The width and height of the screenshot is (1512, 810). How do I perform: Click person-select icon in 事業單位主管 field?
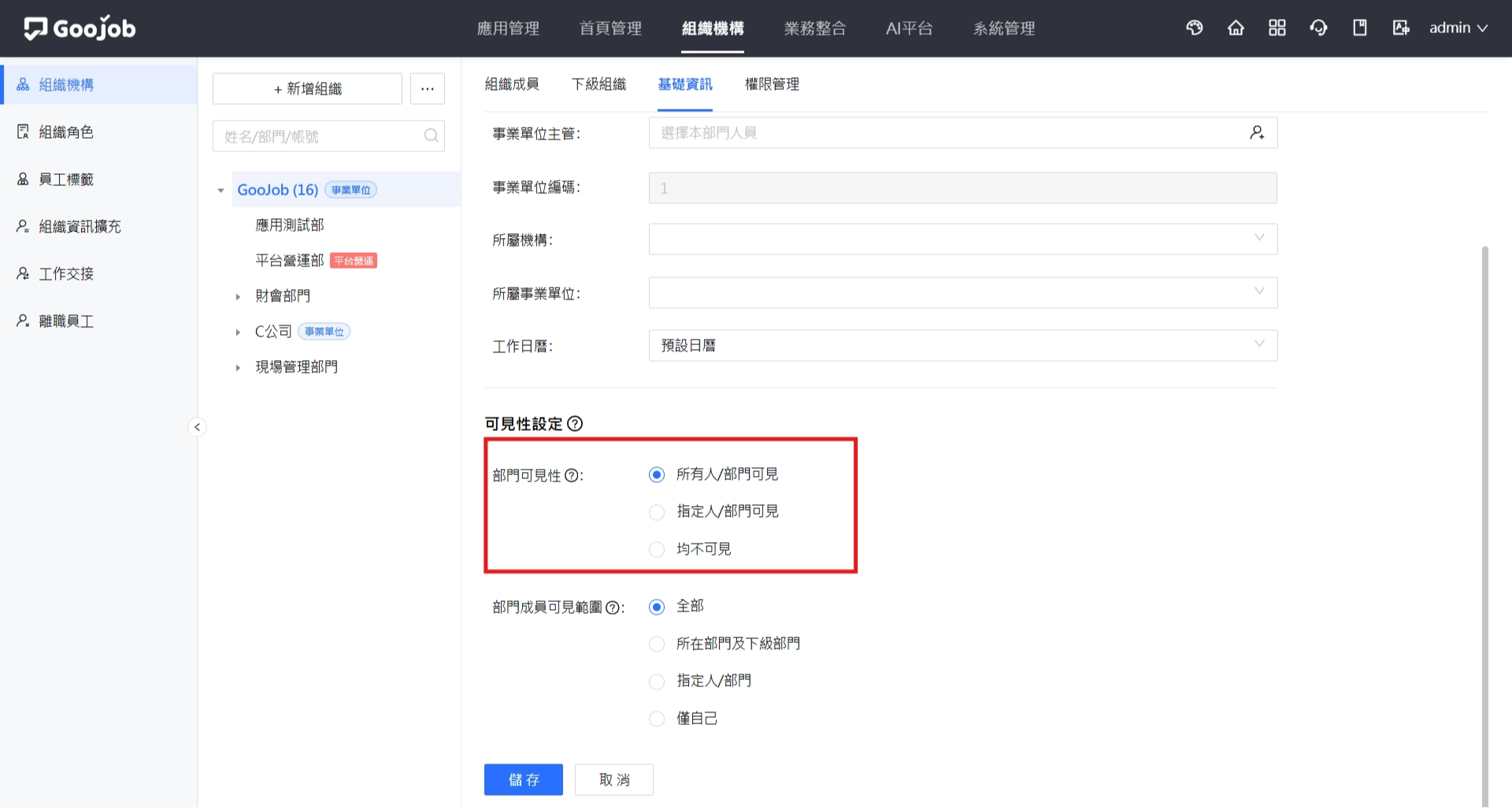tap(1257, 133)
